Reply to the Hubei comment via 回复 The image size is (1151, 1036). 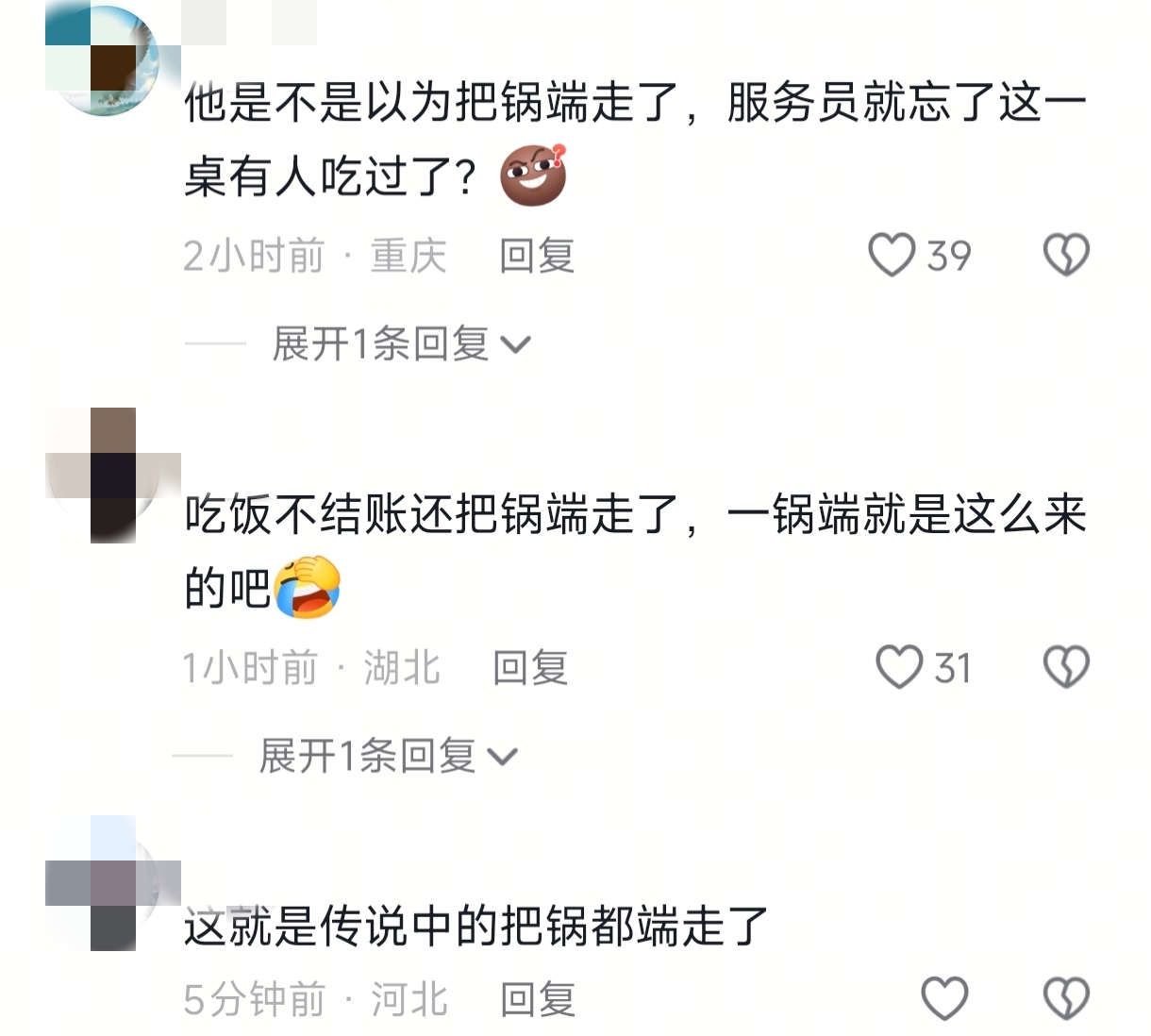(530, 668)
